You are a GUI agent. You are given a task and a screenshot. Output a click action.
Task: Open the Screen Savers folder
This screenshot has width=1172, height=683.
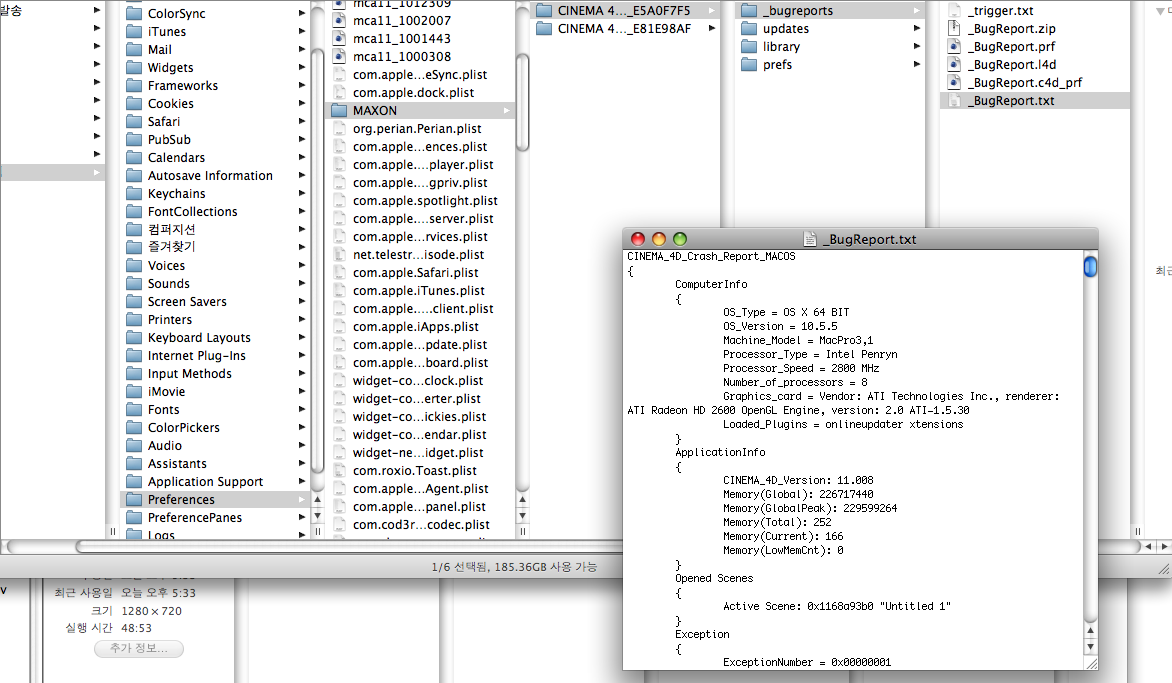(187, 301)
